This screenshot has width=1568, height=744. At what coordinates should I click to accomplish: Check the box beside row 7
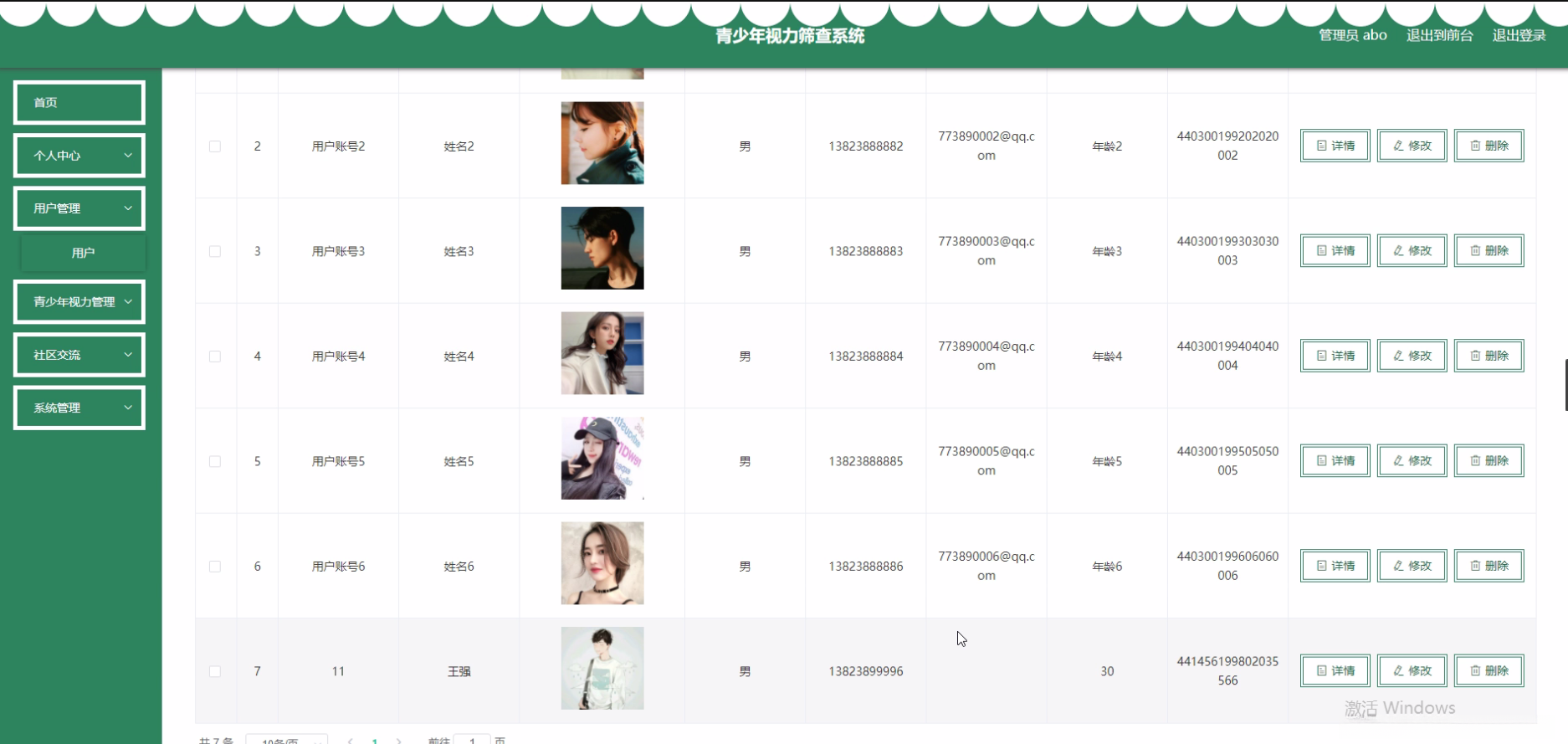215,671
